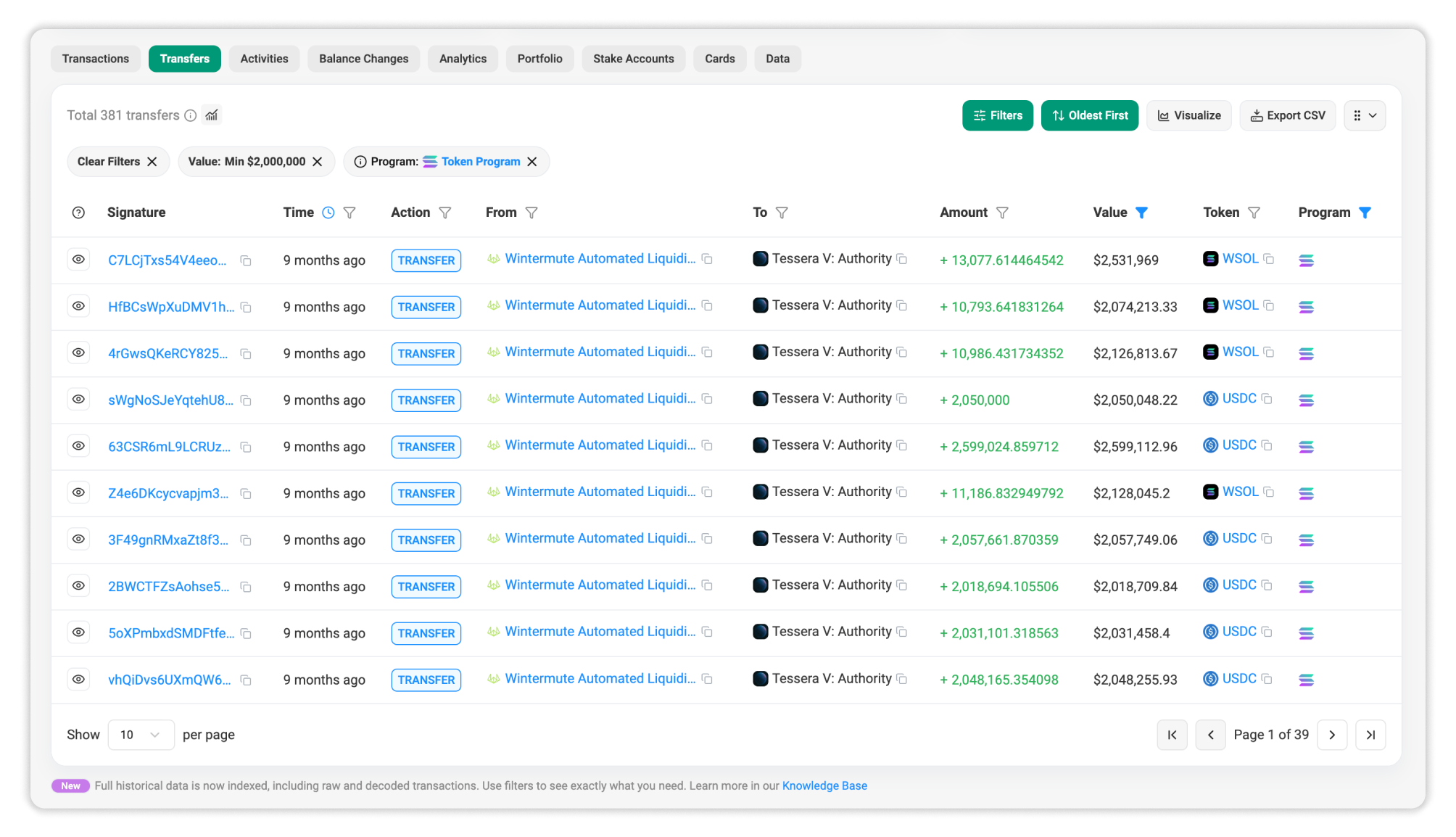
Task: Open the Analytics tab
Action: 463,59
